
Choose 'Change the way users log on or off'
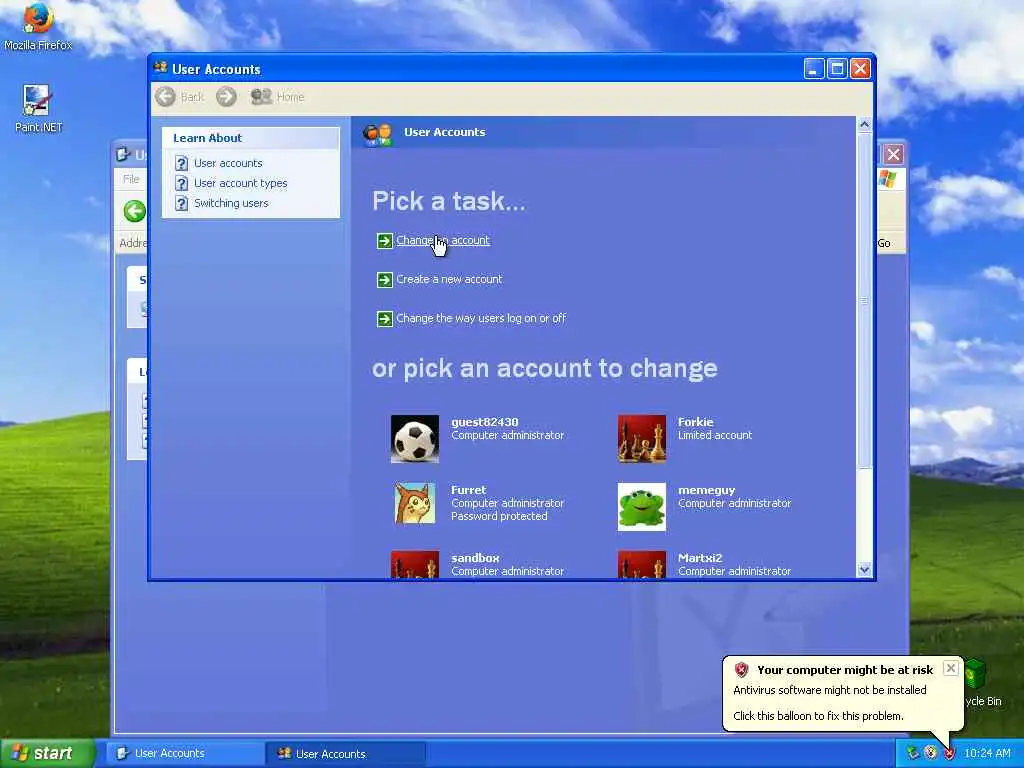481,319
